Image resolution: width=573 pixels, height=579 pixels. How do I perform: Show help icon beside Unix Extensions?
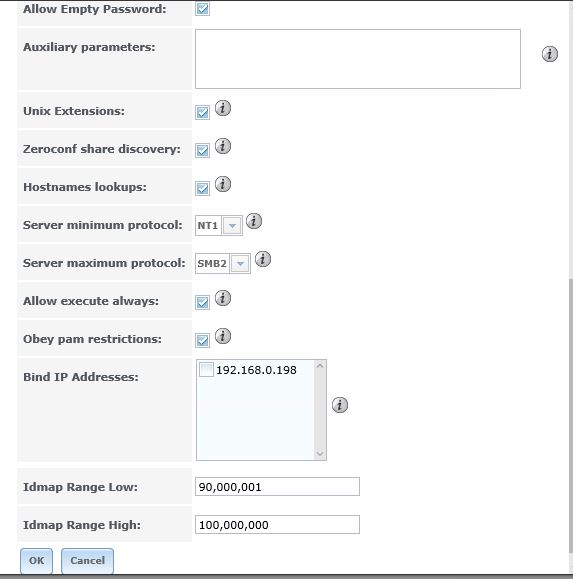point(223,108)
